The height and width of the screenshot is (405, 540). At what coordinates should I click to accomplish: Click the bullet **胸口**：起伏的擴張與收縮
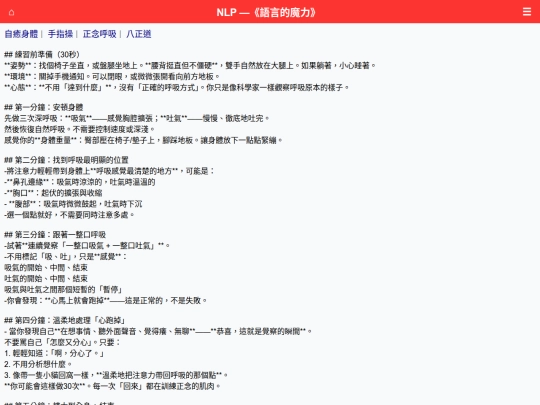53,193
